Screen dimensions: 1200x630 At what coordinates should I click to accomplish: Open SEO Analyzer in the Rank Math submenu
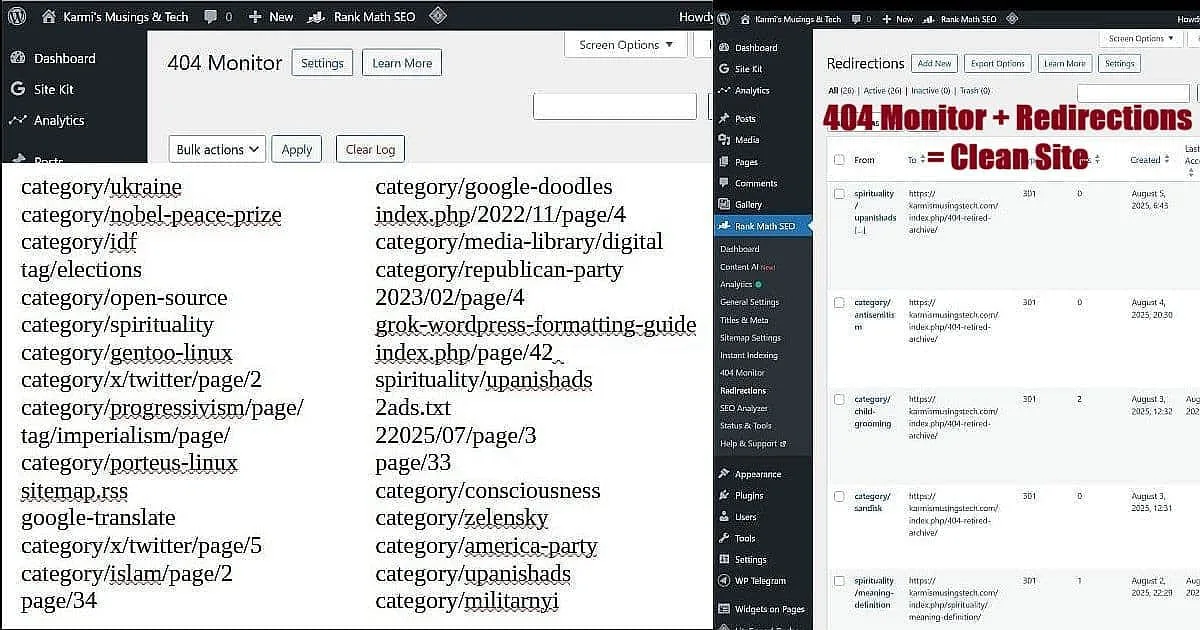[x=744, y=408]
